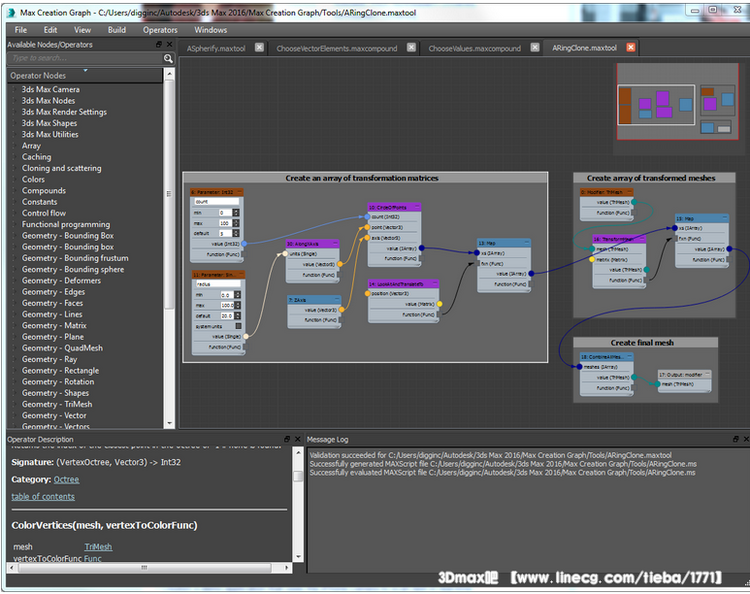Switch to the ChooseValues.maxcompound tab

[474, 48]
